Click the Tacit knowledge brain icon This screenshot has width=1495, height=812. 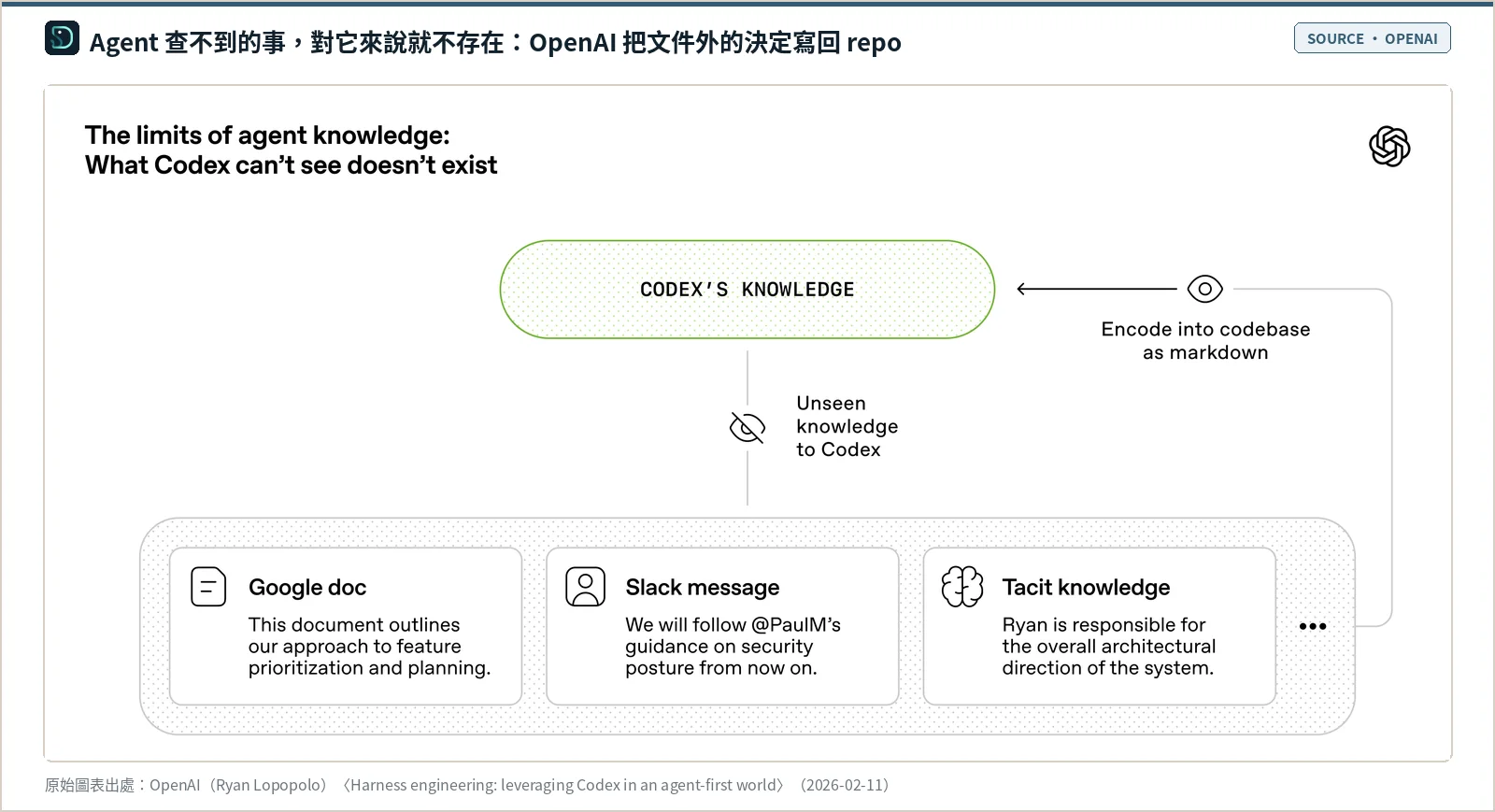tap(962, 587)
